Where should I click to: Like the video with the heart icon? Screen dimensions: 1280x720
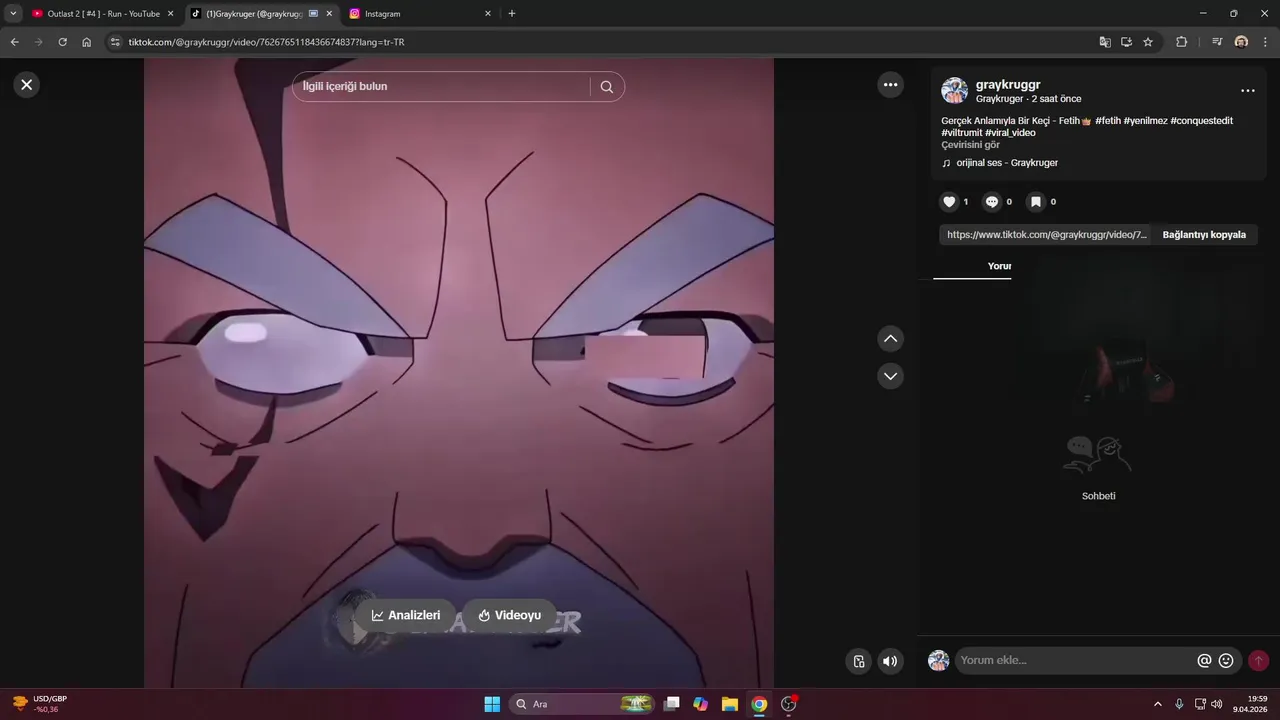point(949,202)
